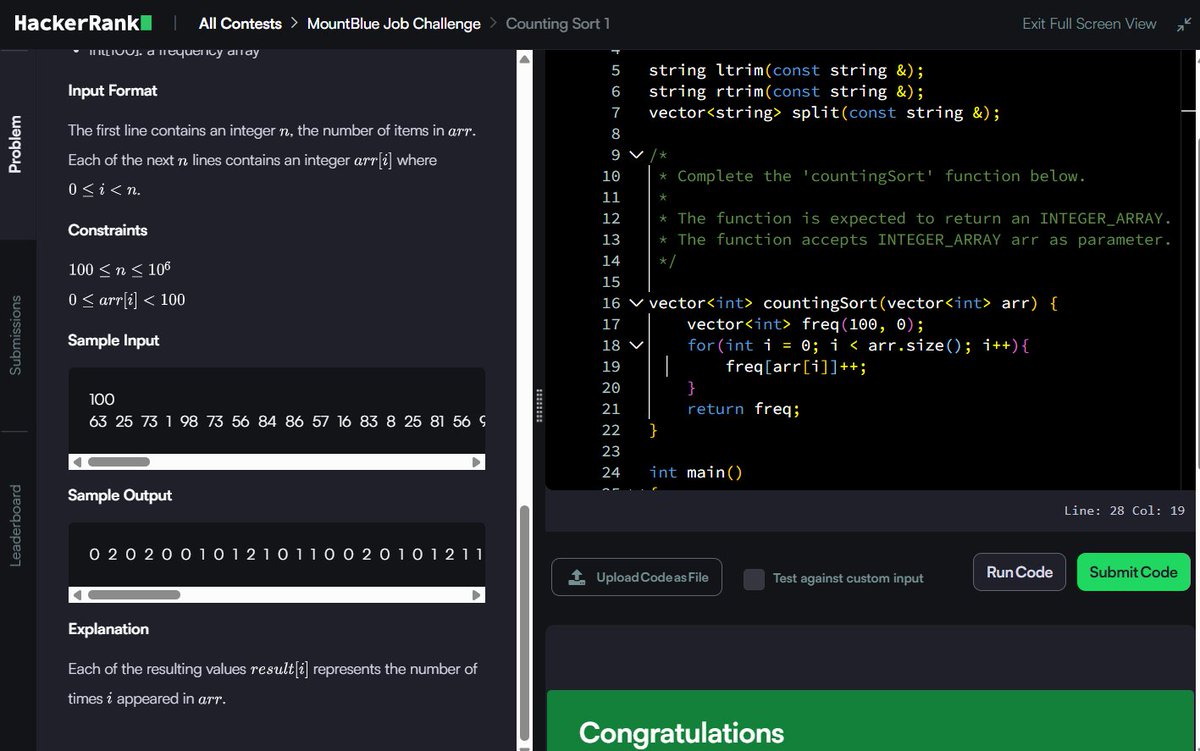Click the HackerRank logo
This screenshot has height=751, width=1200.
(x=83, y=23)
